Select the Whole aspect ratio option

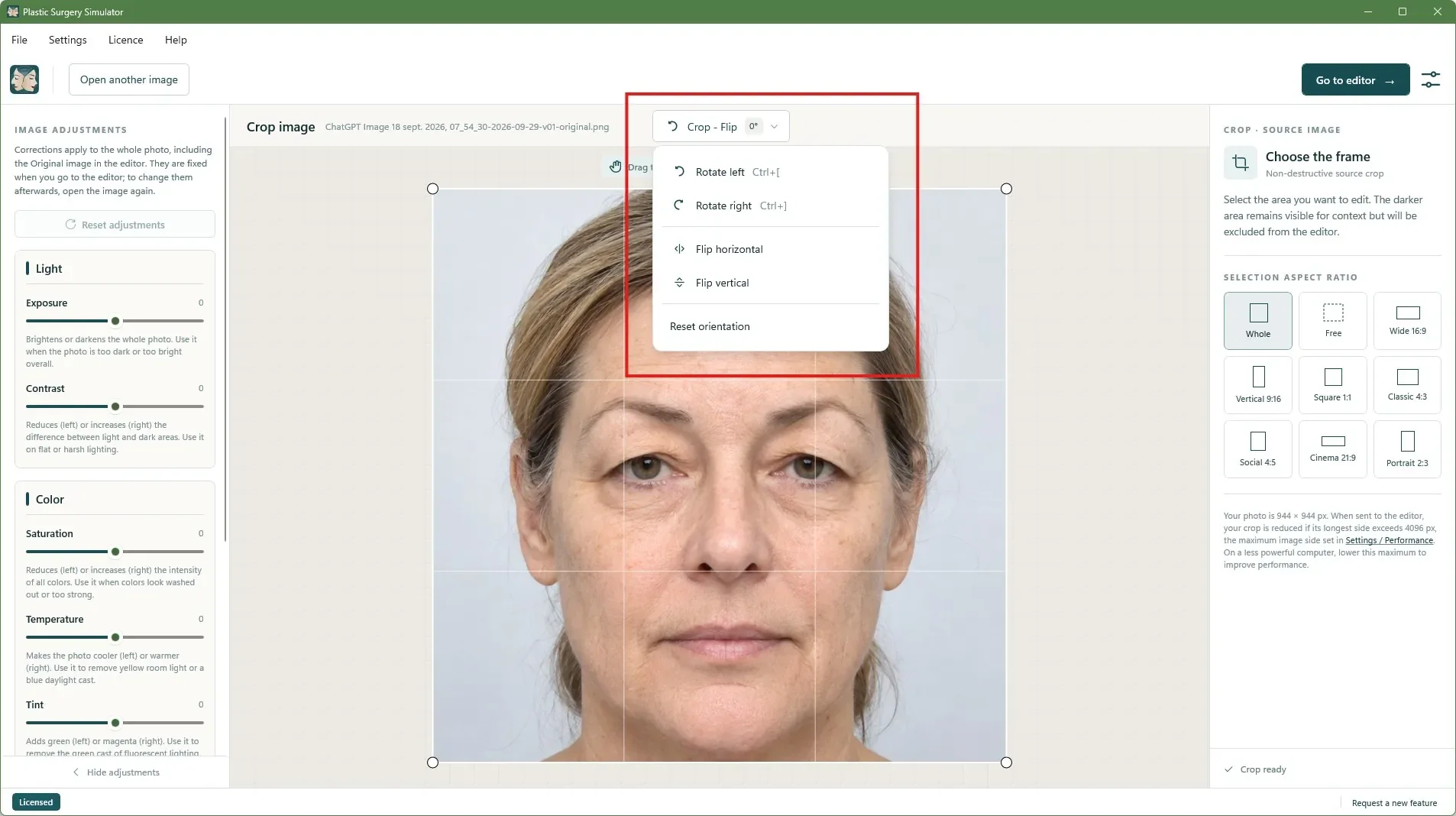[x=1258, y=321]
